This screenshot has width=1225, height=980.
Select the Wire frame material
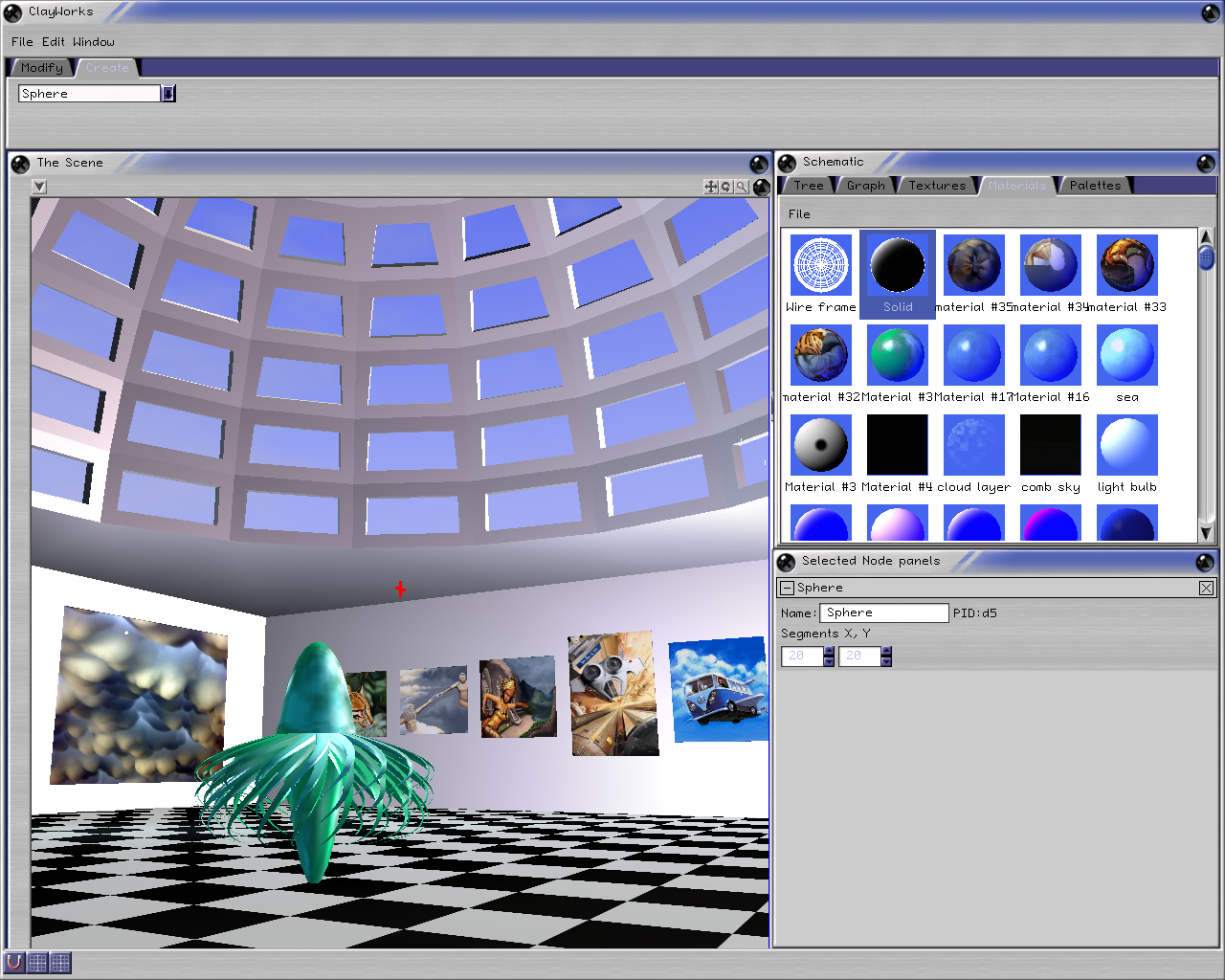pyautogui.click(x=821, y=266)
